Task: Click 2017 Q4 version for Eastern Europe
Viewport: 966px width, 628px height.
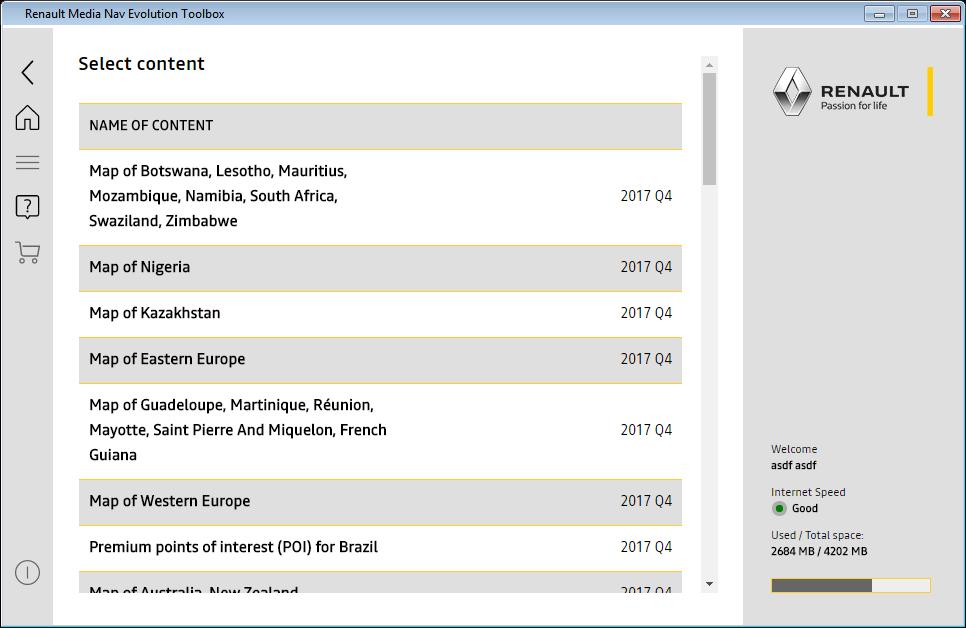Action: [x=646, y=359]
